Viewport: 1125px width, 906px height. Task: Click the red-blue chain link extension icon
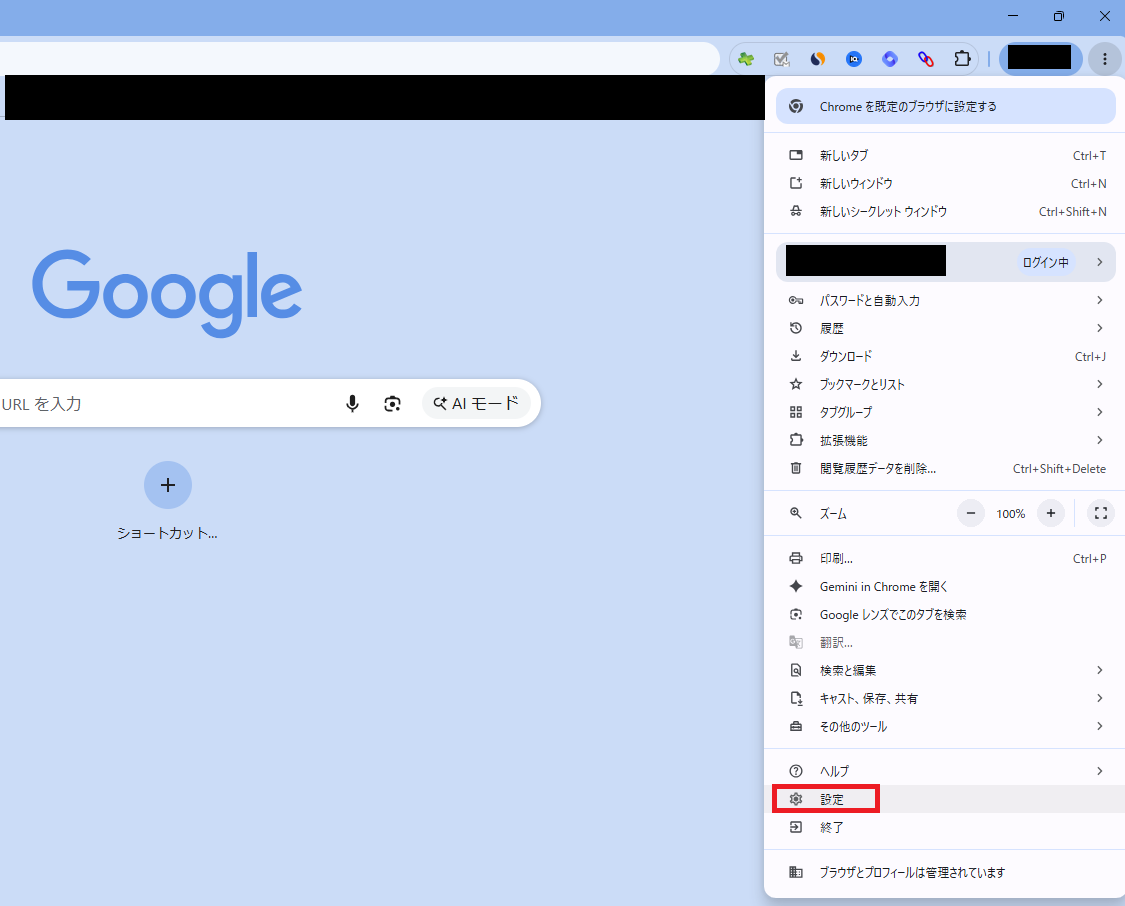(x=926, y=59)
